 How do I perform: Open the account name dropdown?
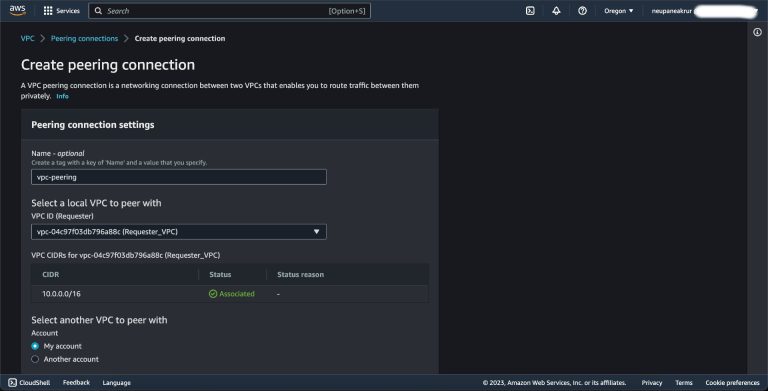point(704,11)
